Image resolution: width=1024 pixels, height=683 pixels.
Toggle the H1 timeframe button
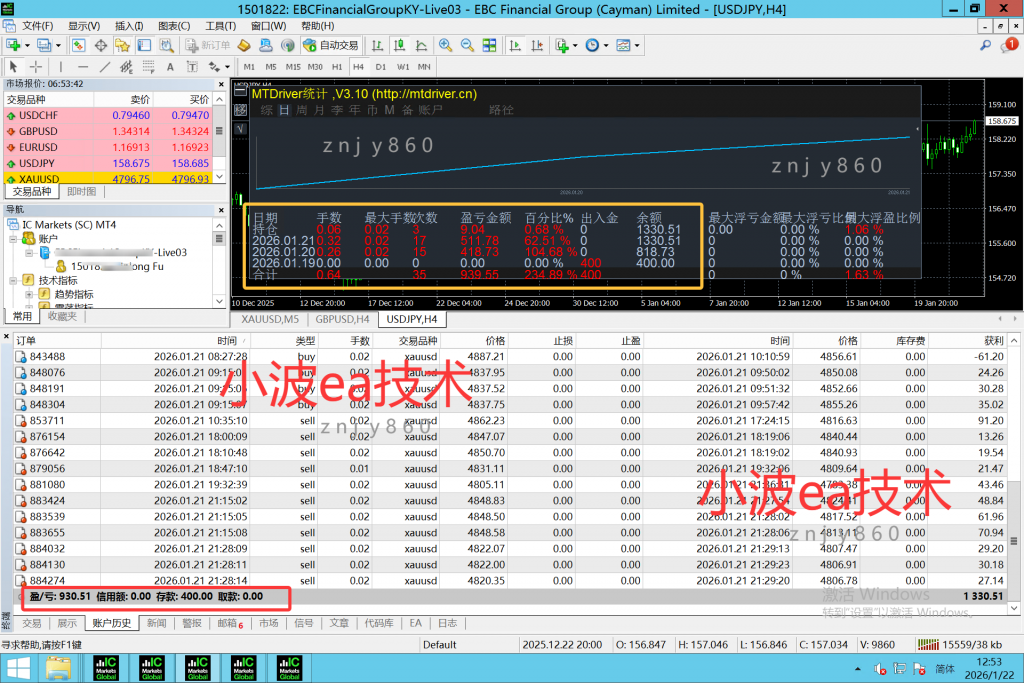(338, 67)
